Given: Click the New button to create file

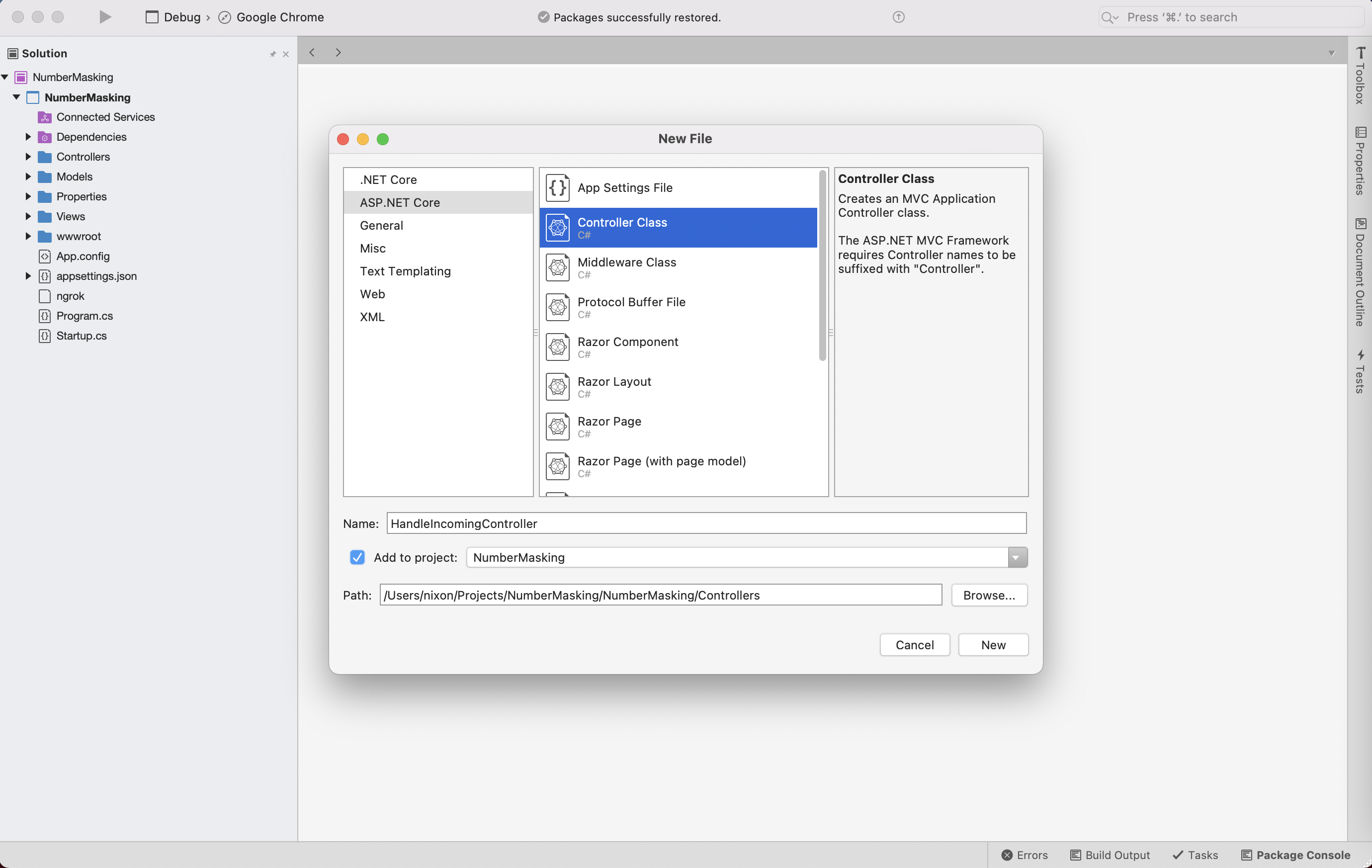Looking at the screenshot, I should pos(993,645).
